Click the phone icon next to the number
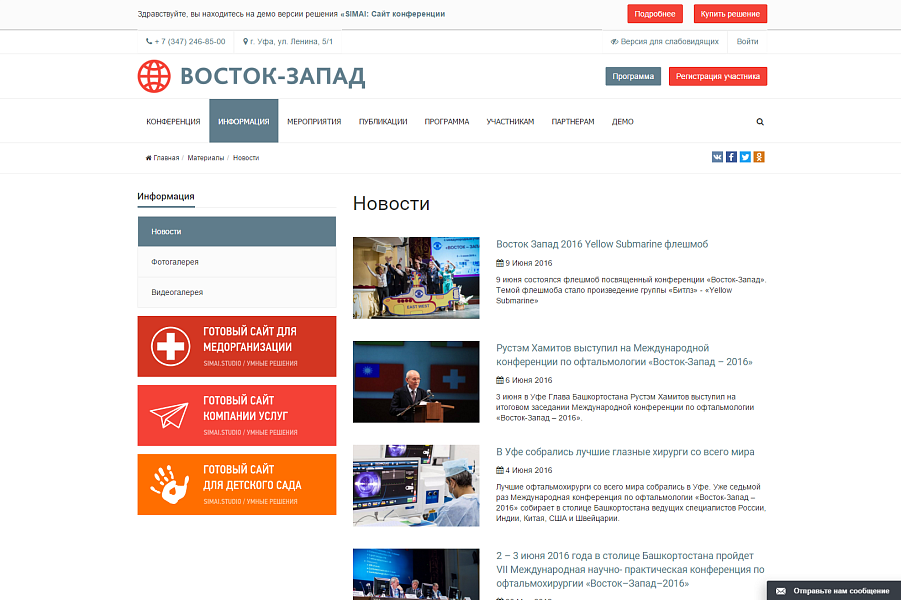This screenshot has height=600, width=901. tap(147, 42)
